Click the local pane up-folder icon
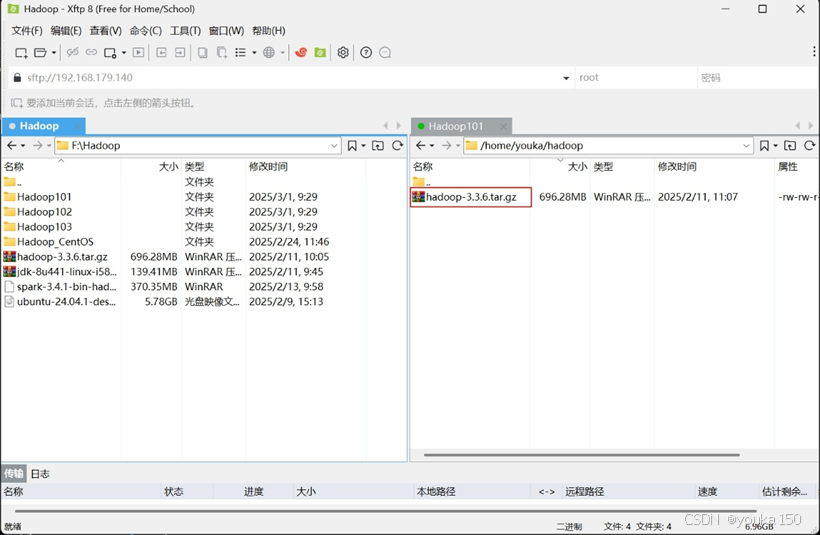The image size is (820, 535). click(x=378, y=145)
